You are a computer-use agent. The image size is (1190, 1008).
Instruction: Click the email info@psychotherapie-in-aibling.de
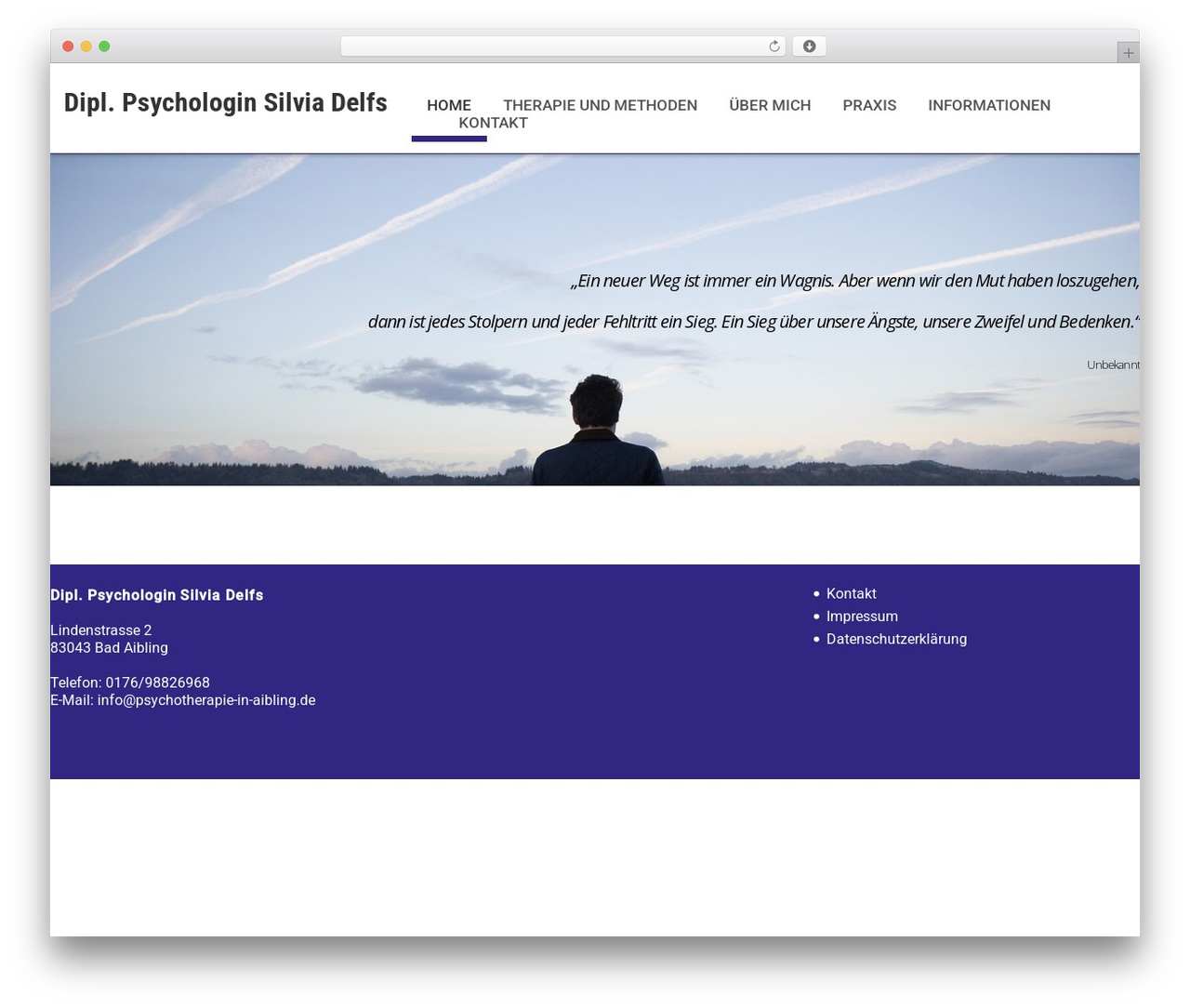tap(206, 700)
